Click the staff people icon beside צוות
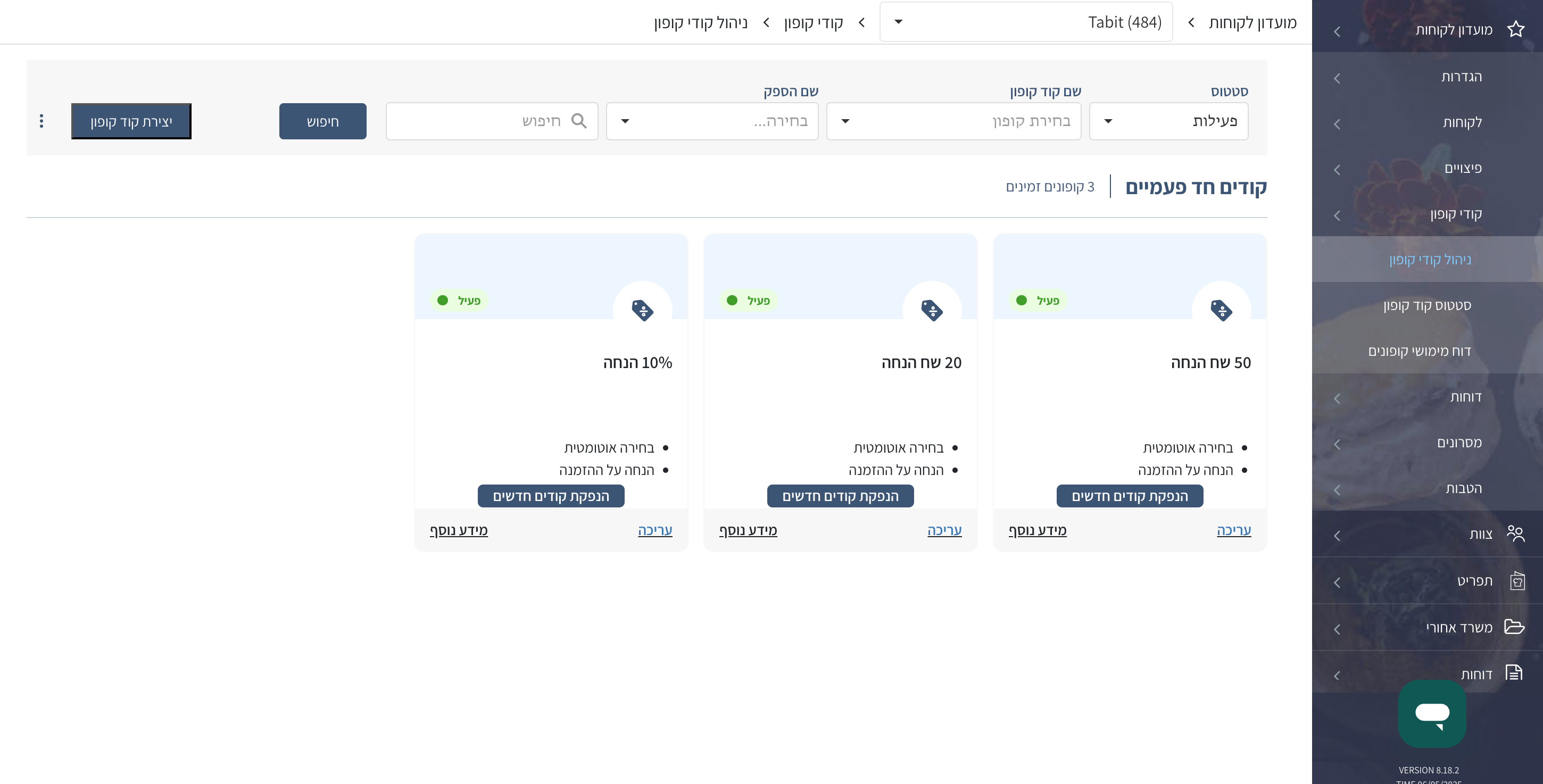 [x=1515, y=533]
